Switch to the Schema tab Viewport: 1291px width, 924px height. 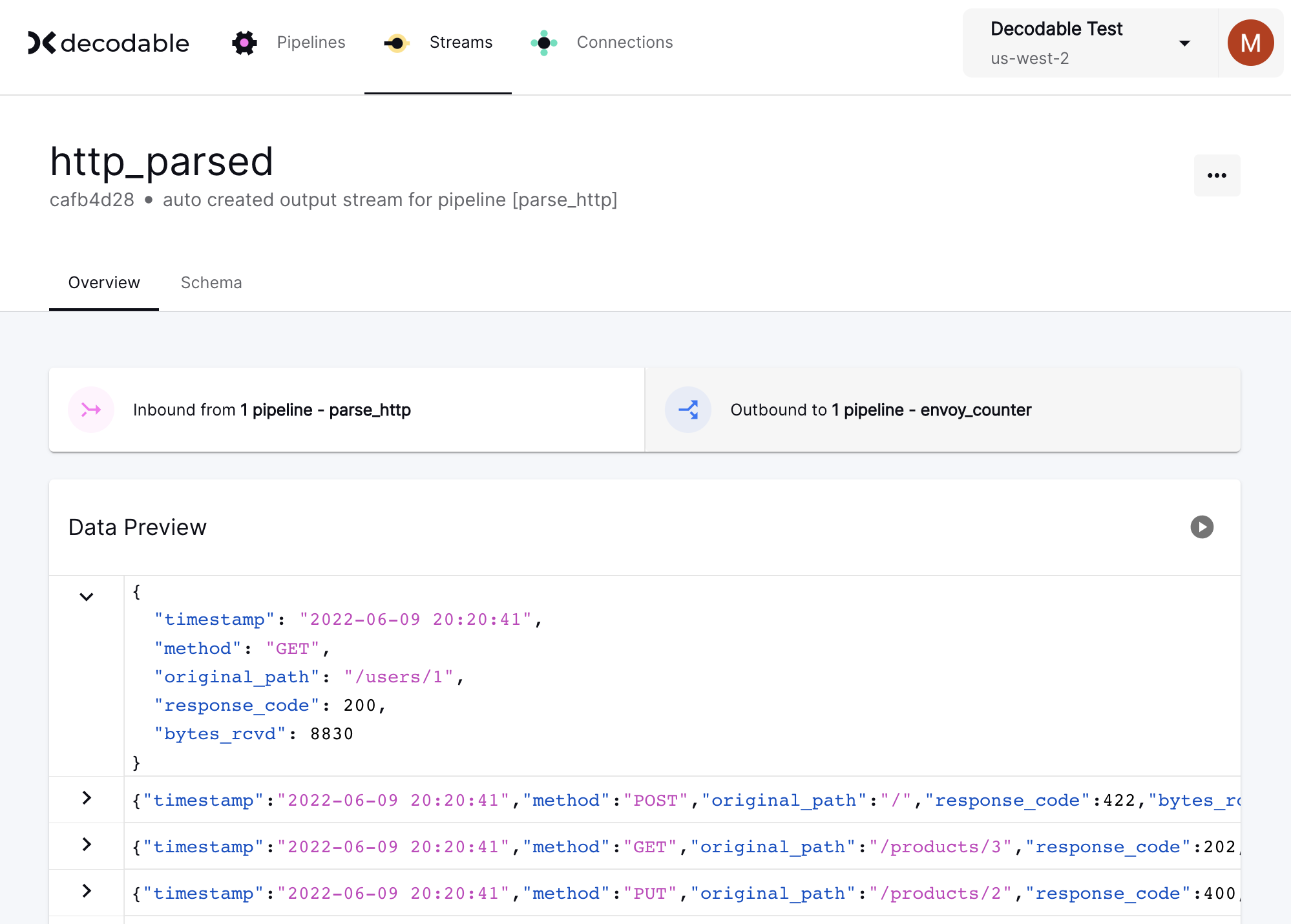[211, 282]
